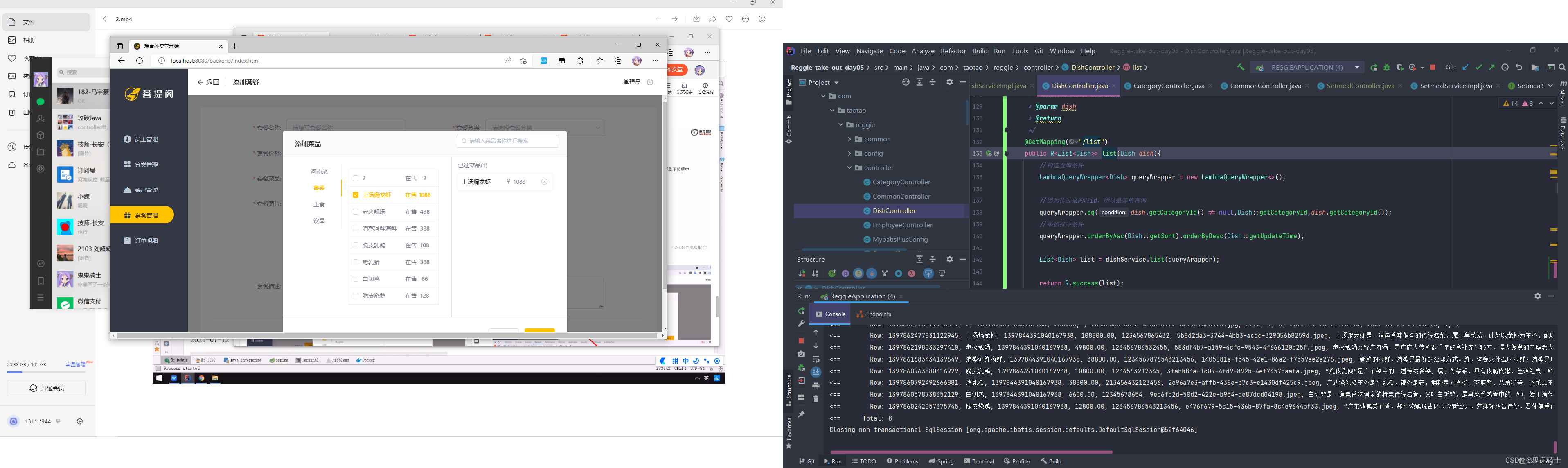
Task: Open 菜品管理 in the sidebar menu
Action: click(x=141, y=190)
